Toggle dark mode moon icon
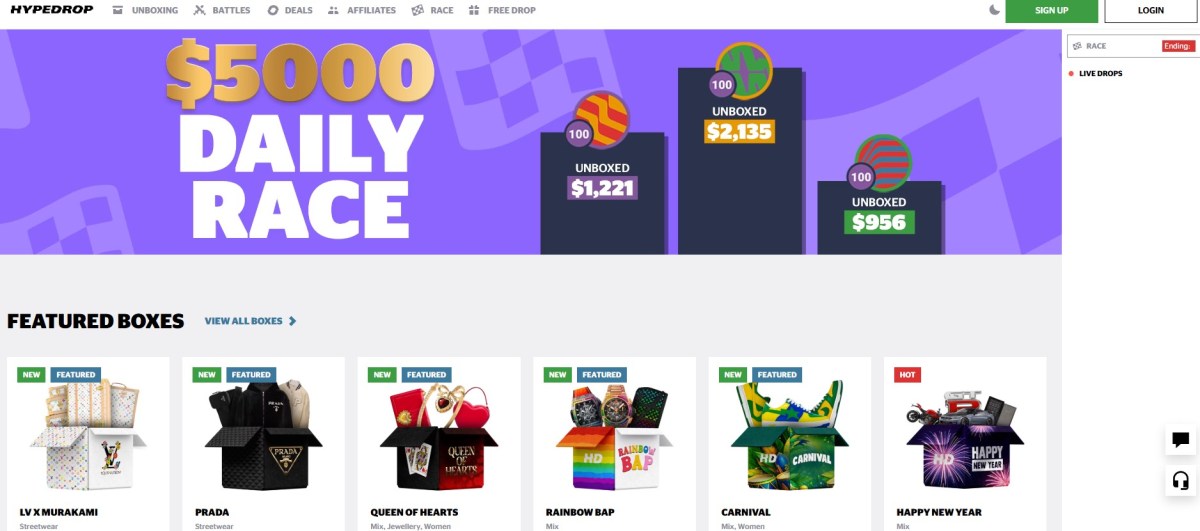The width and height of the screenshot is (1200, 531). coord(995,10)
